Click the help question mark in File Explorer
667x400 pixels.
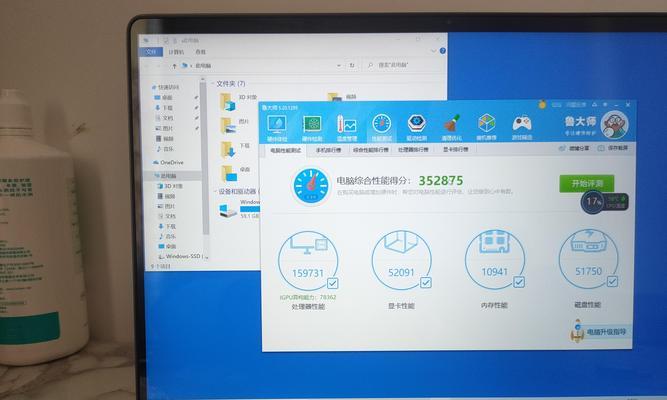[x=442, y=51]
